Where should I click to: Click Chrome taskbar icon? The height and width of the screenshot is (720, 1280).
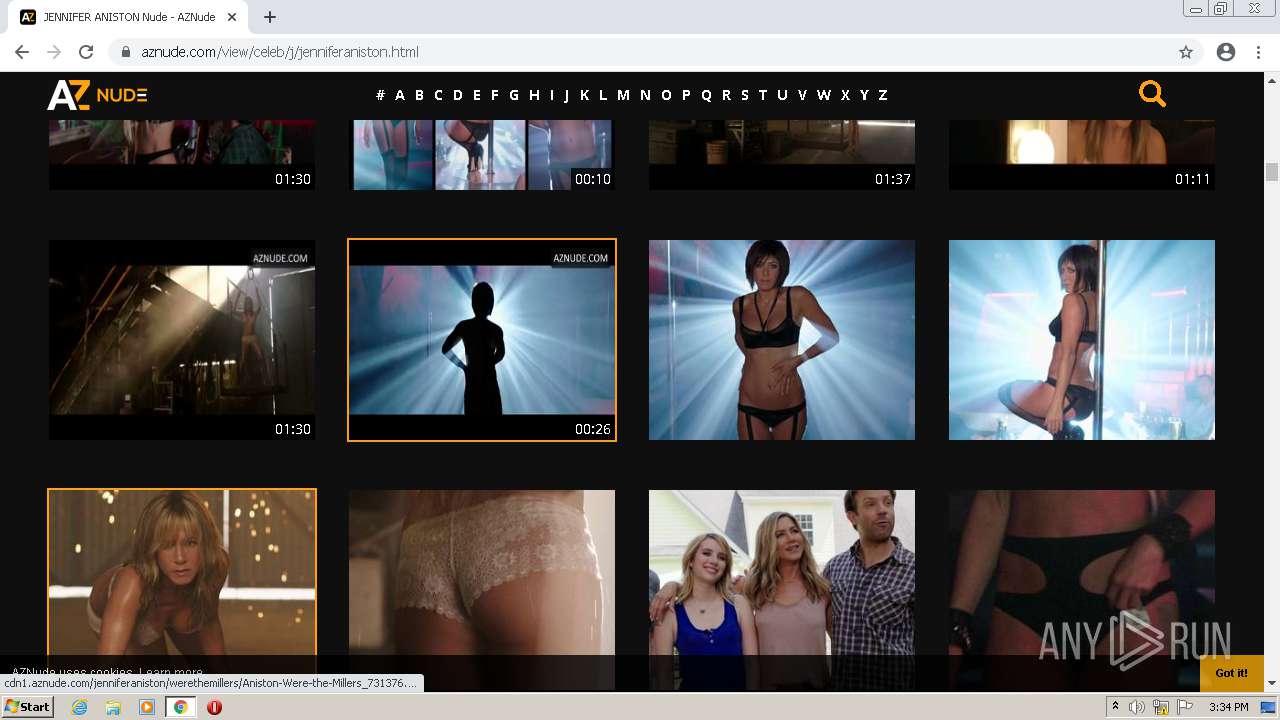(181, 707)
